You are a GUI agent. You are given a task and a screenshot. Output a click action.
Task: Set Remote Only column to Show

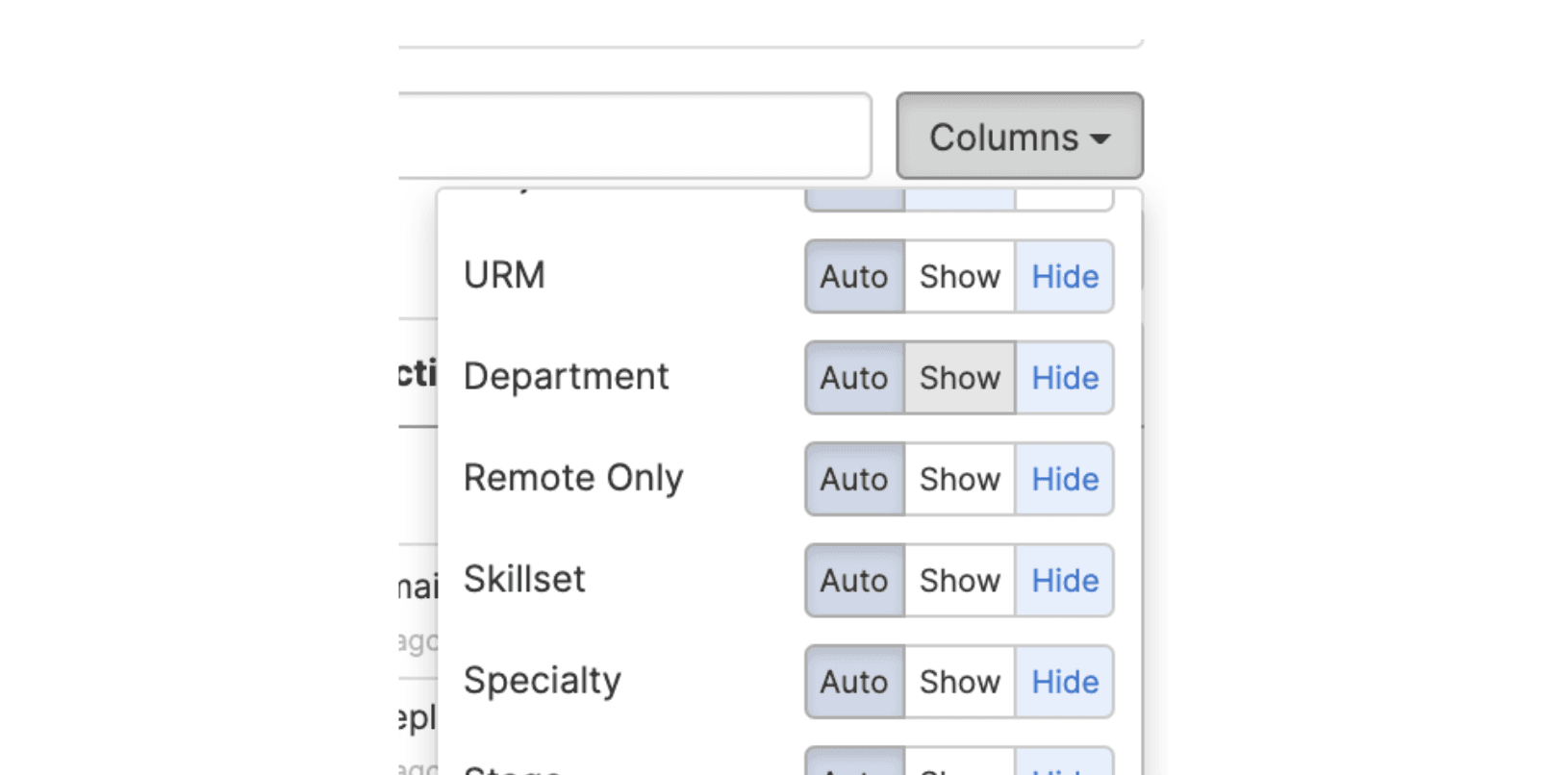point(959,479)
